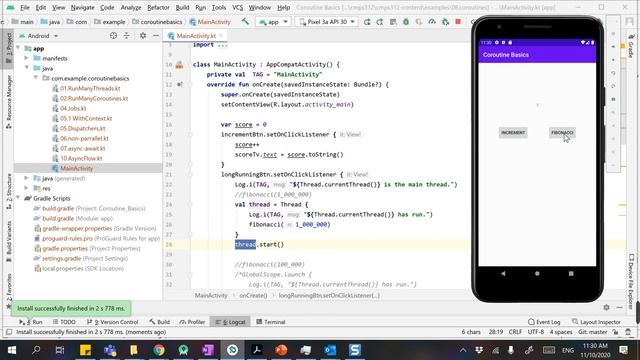Open Device File Explorer side panel

coord(631,282)
